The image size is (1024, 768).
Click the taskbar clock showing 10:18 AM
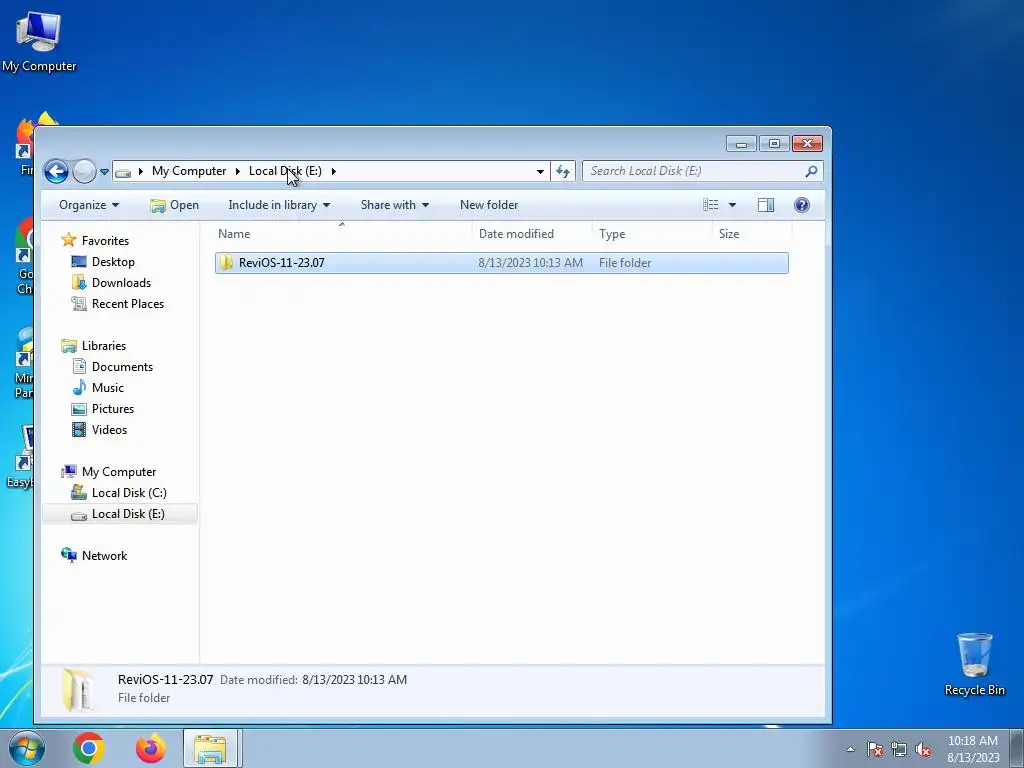[973, 749]
